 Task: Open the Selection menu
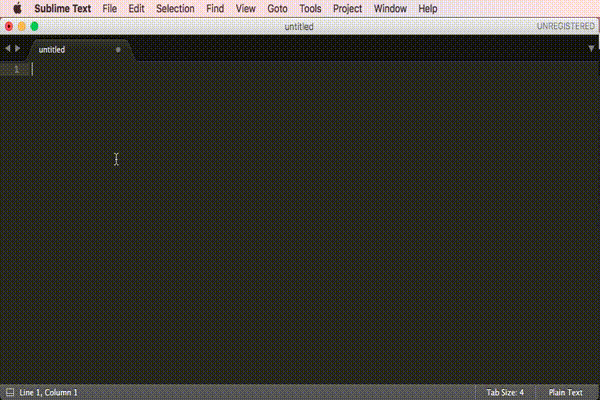175,8
